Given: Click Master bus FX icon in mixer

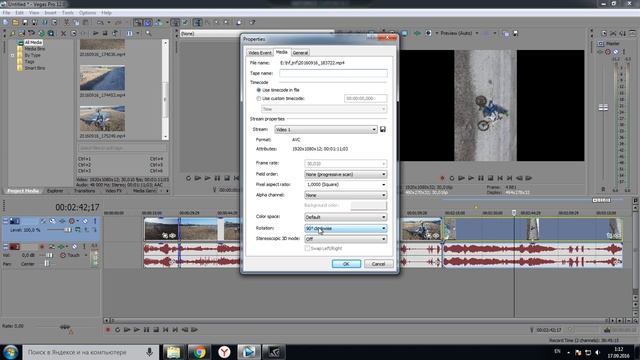Looking at the screenshot, I should coord(600,52).
